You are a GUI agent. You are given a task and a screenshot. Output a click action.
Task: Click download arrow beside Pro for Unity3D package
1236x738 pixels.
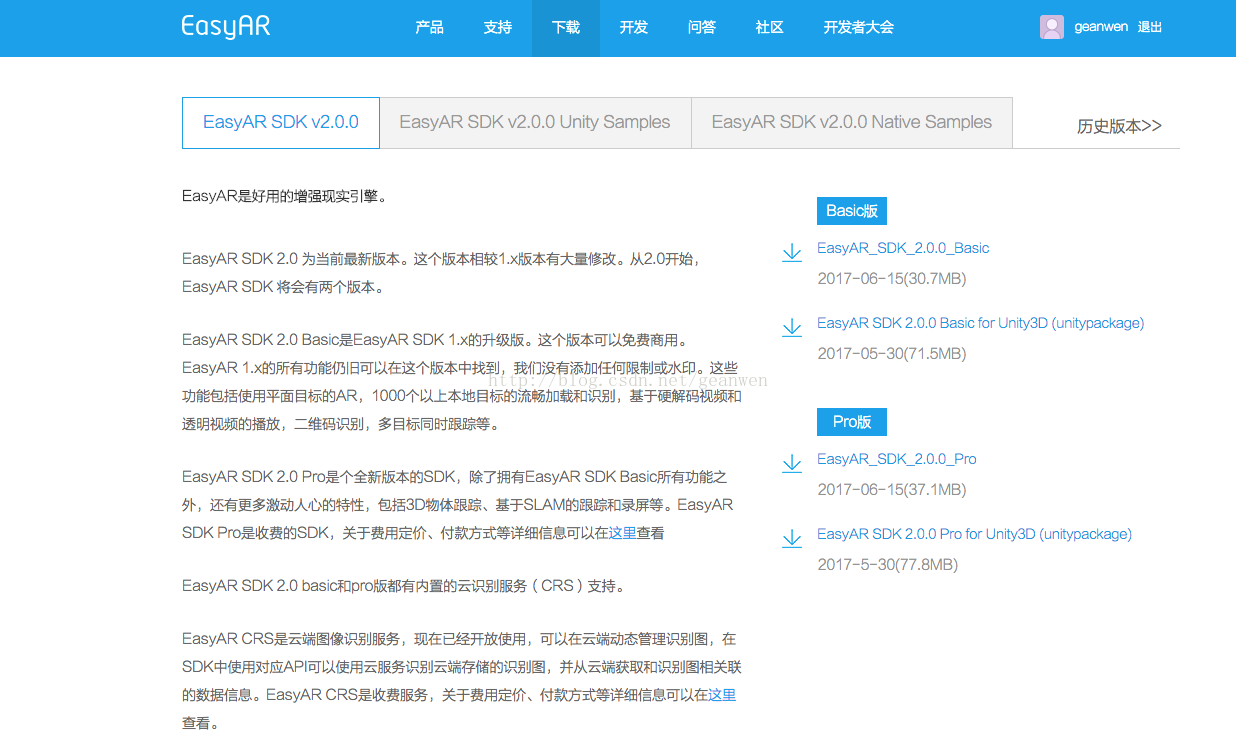pos(791,538)
